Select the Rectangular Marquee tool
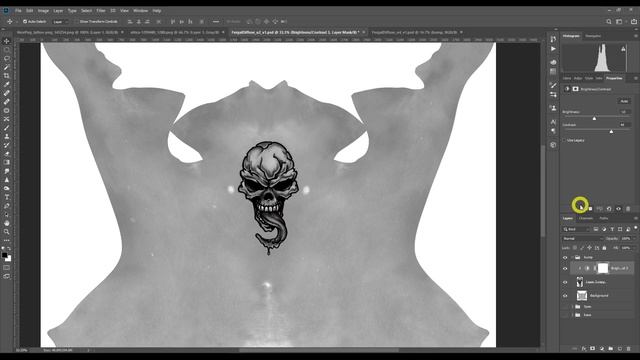This screenshot has height=360, width=640. coord(7,50)
